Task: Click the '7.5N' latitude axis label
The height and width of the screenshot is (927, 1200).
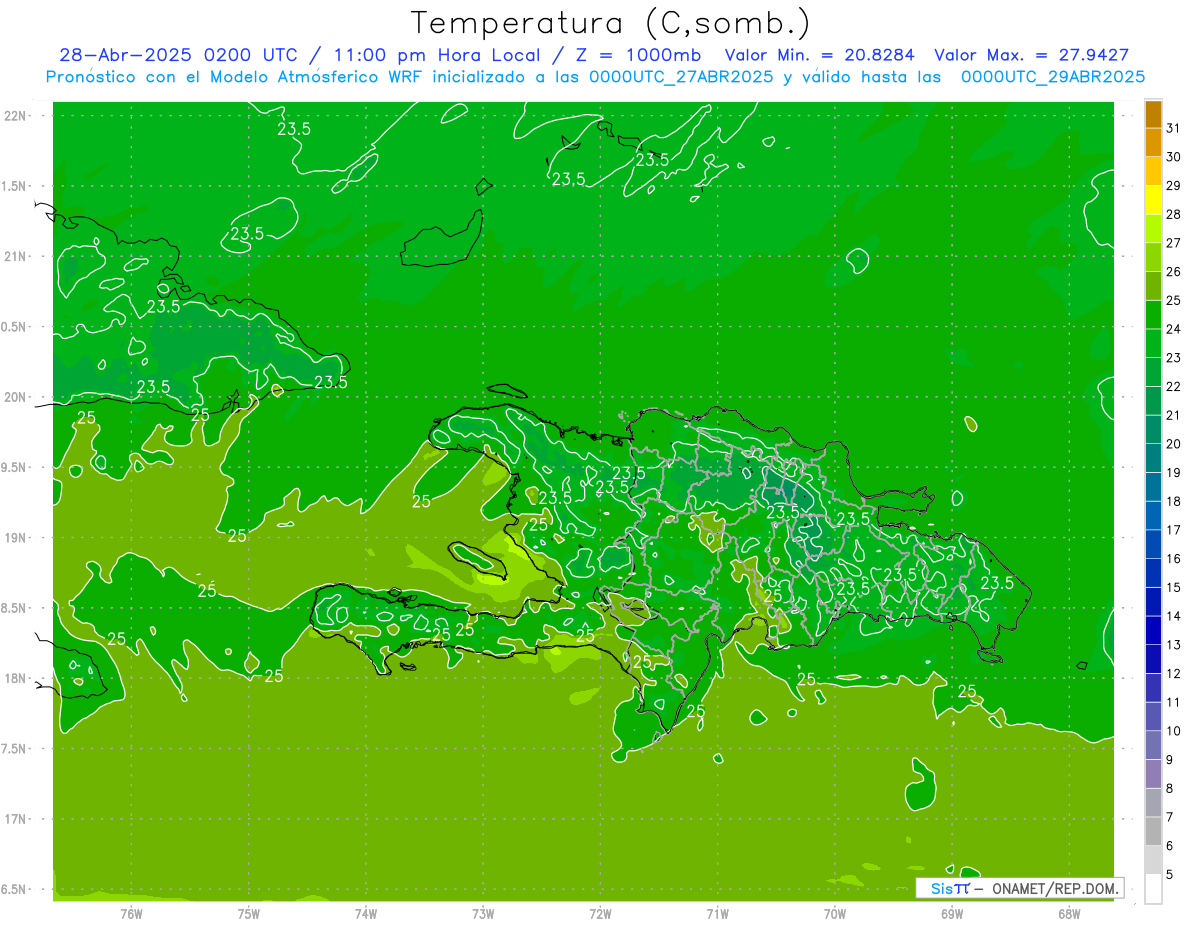Action: click(14, 748)
